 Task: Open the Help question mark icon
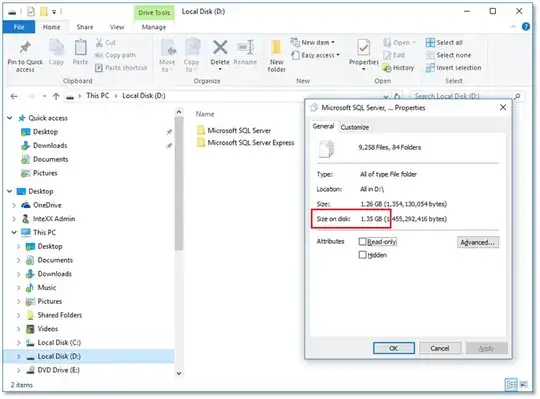(526, 27)
